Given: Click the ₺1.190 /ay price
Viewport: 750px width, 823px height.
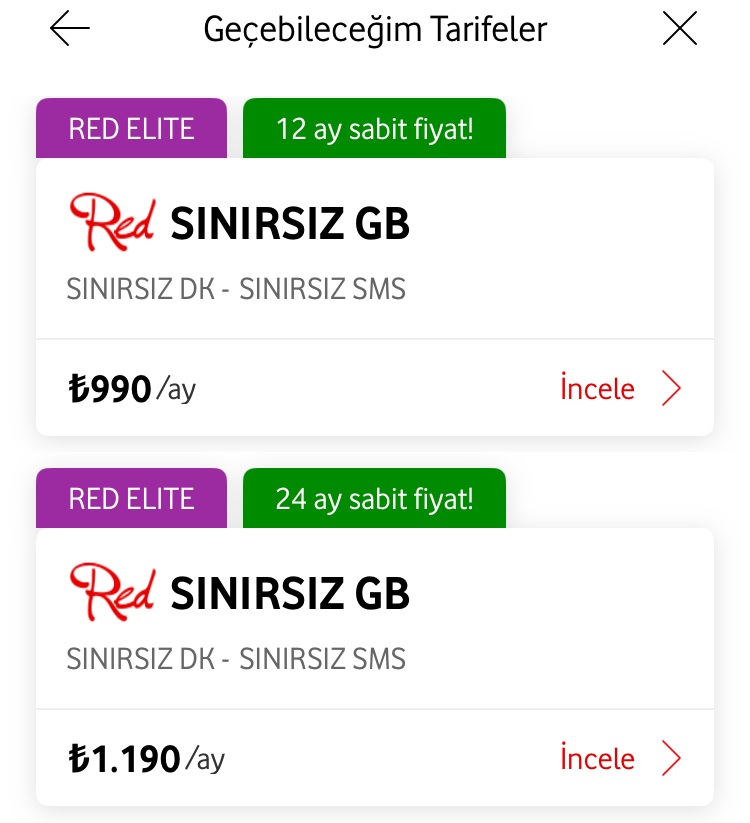Looking at the screenshot, I should coord(147,759).
